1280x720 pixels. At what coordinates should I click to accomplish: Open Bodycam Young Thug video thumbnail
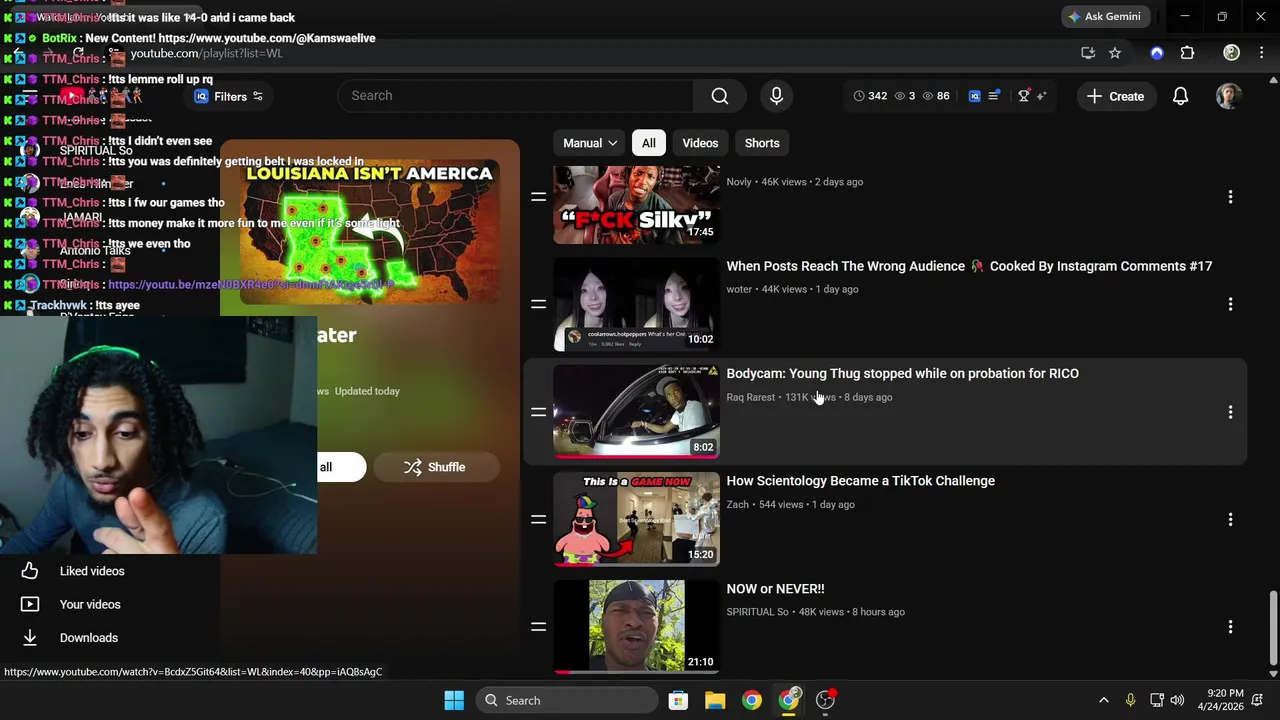tap(636, 411)
